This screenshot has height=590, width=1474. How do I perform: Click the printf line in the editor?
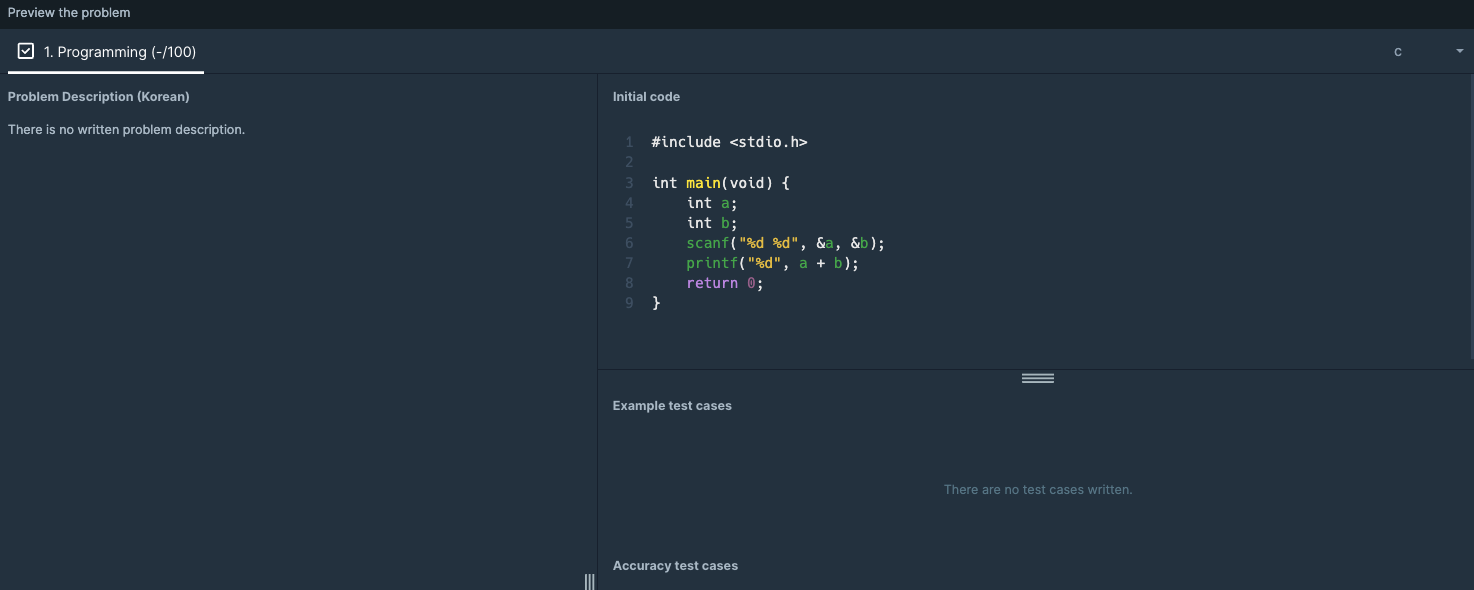(x=772, y=263)
